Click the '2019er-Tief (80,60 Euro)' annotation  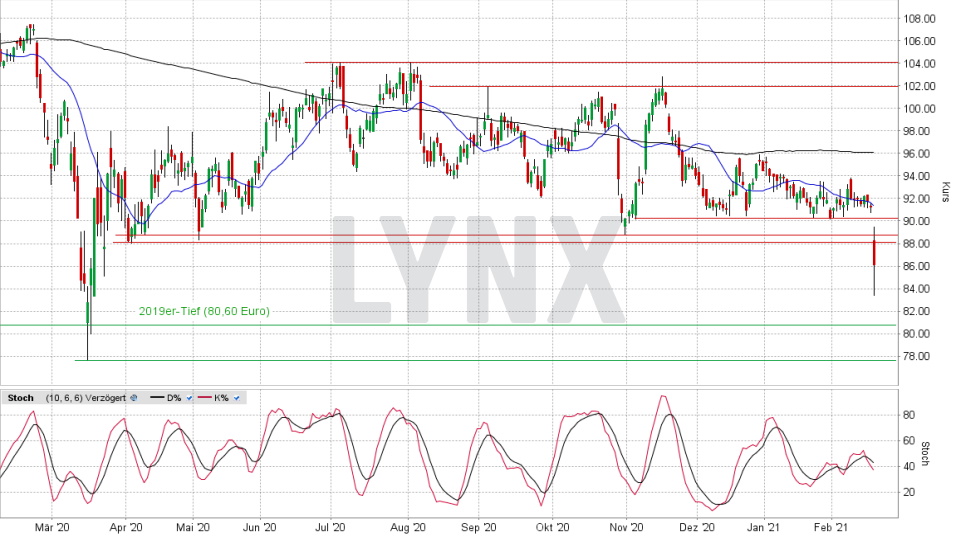click(x=204, y=311)
